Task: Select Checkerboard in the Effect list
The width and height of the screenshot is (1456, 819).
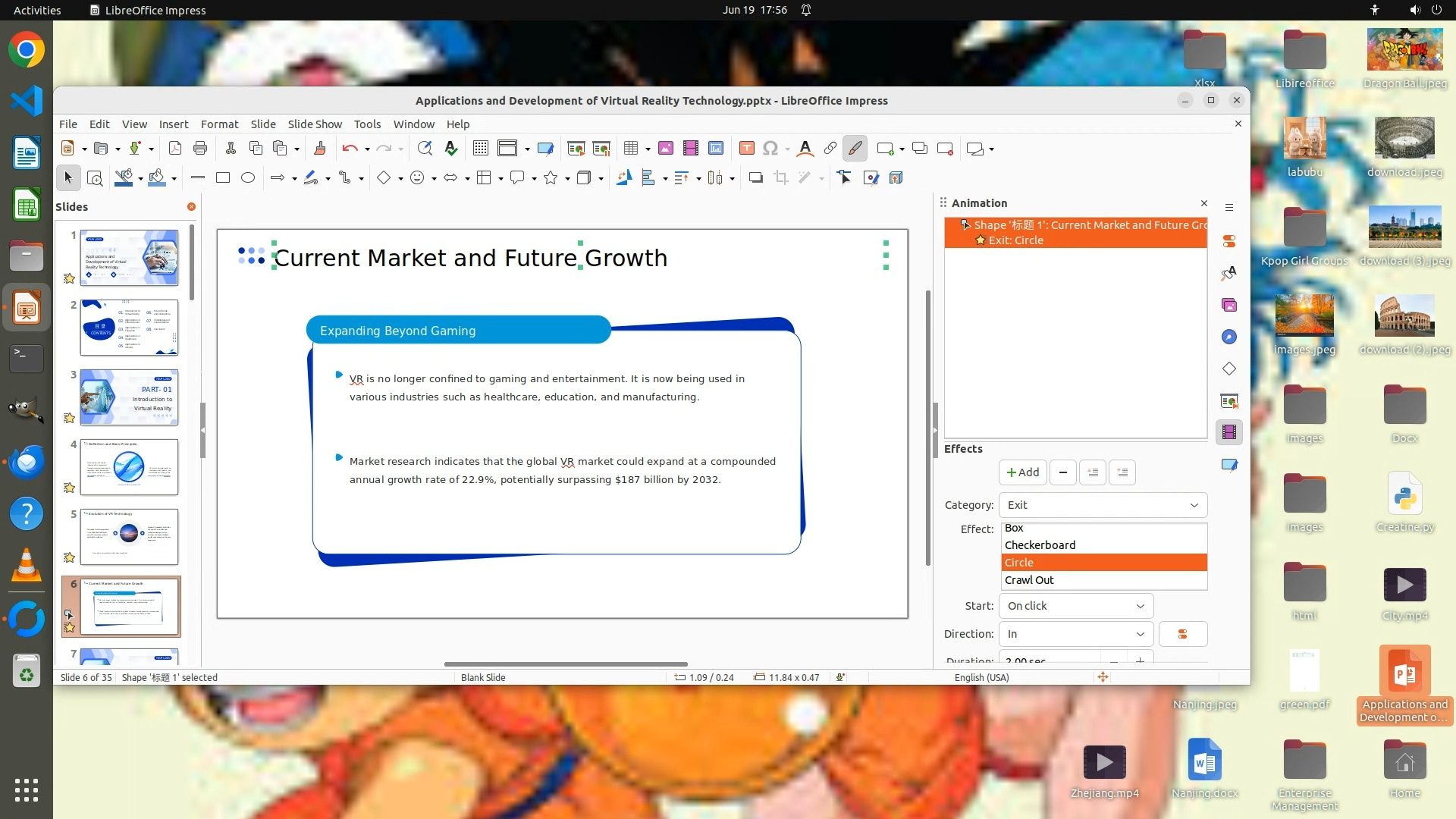Action: click(x=1040, y=545)
